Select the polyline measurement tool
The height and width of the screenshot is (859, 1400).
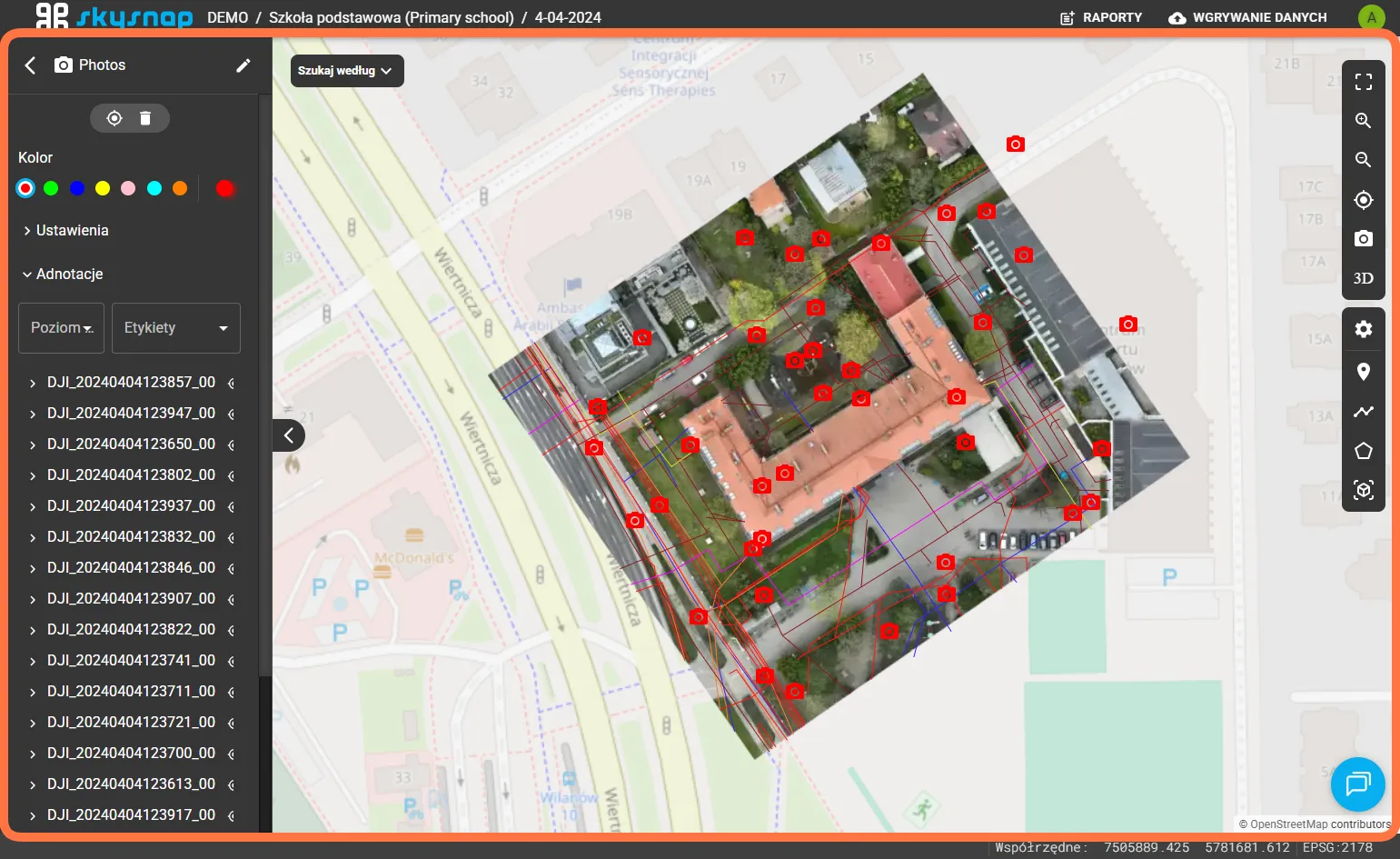1363,412
